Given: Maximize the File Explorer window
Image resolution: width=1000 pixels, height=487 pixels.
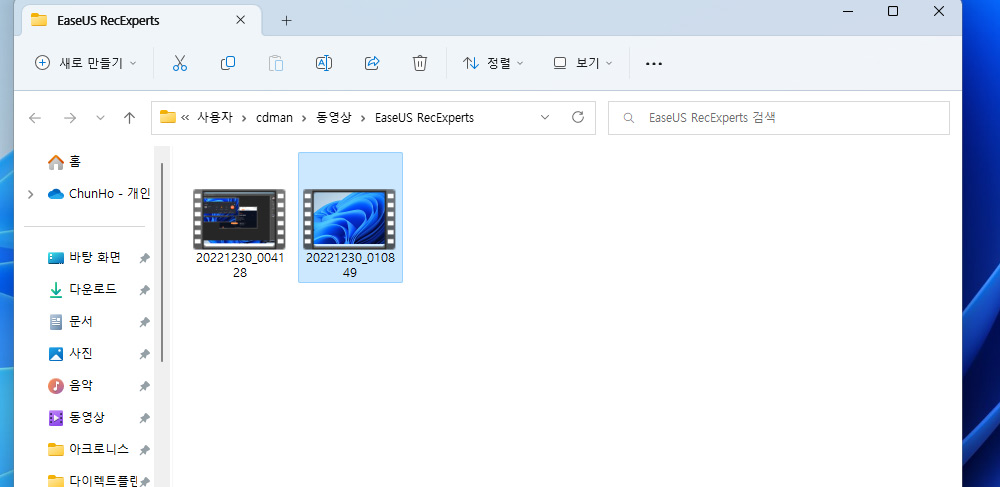Looking at the screenshot, I should (893, 11).
